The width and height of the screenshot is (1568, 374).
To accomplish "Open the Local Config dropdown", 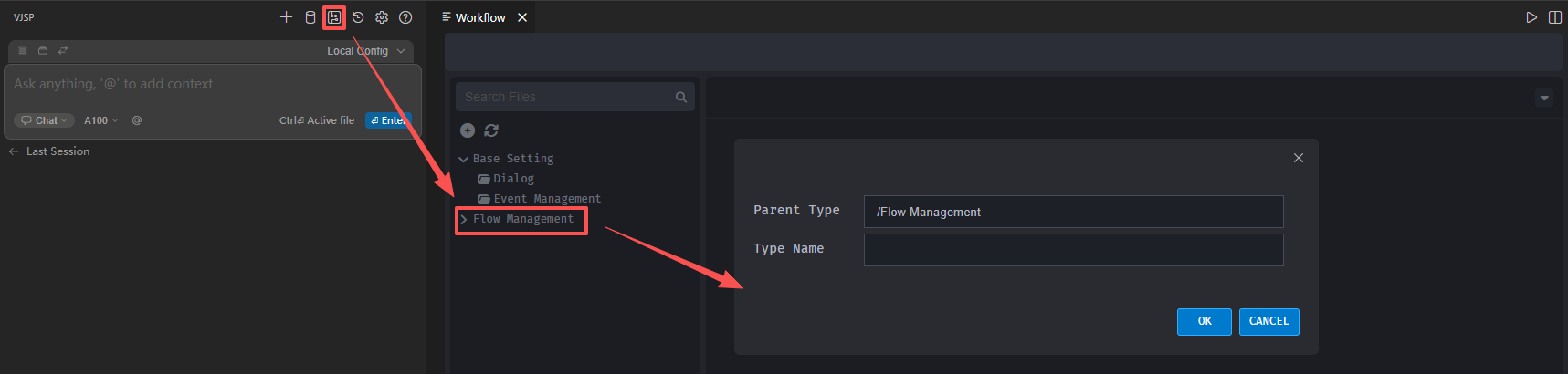I will [x=365, y=51].
